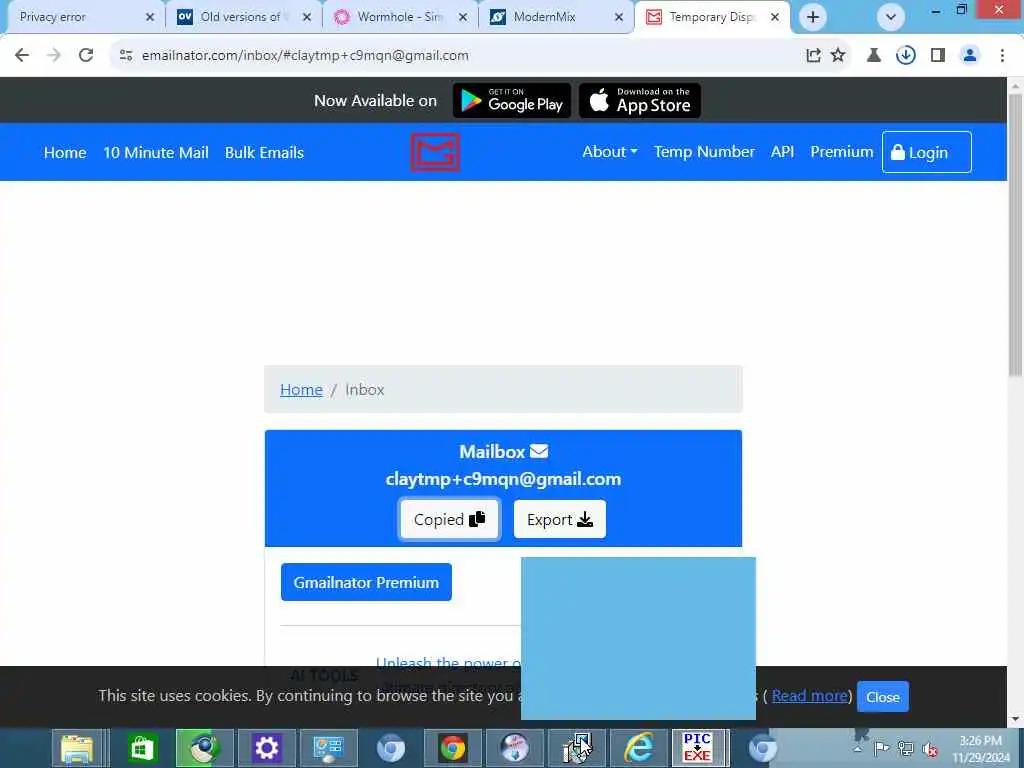Click the address bar URL field
Screen dimensions: 1024x768
457,56
